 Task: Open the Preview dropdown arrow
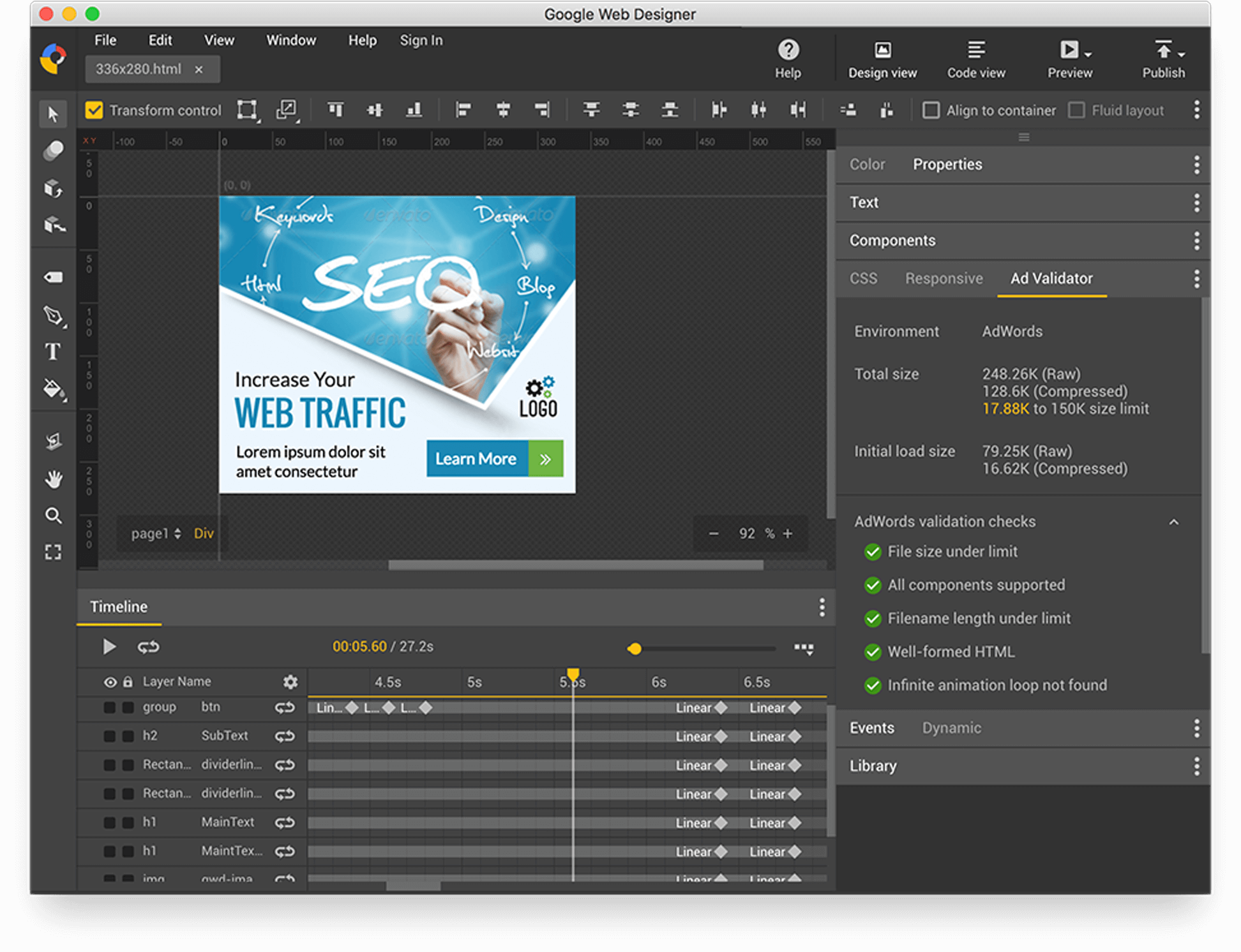pos(1088,54)
